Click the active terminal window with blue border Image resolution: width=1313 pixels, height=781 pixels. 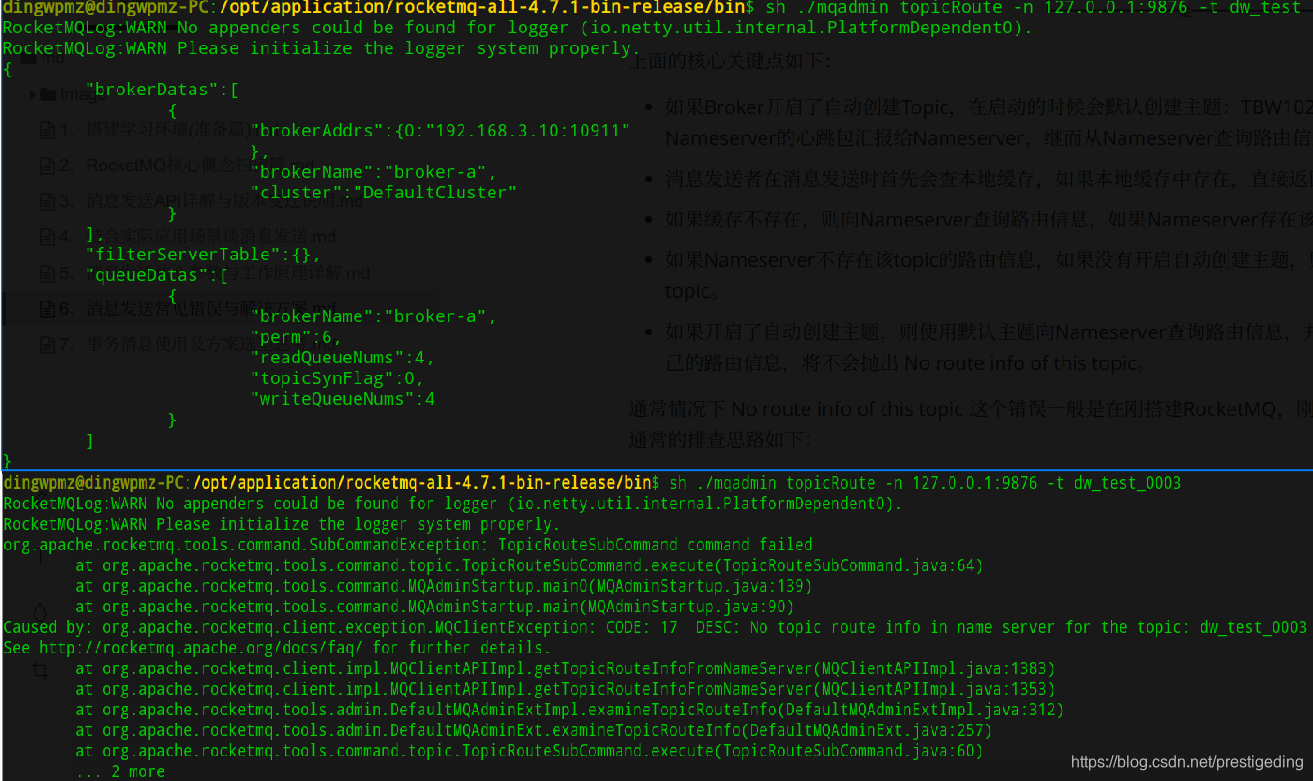point(650,620)
